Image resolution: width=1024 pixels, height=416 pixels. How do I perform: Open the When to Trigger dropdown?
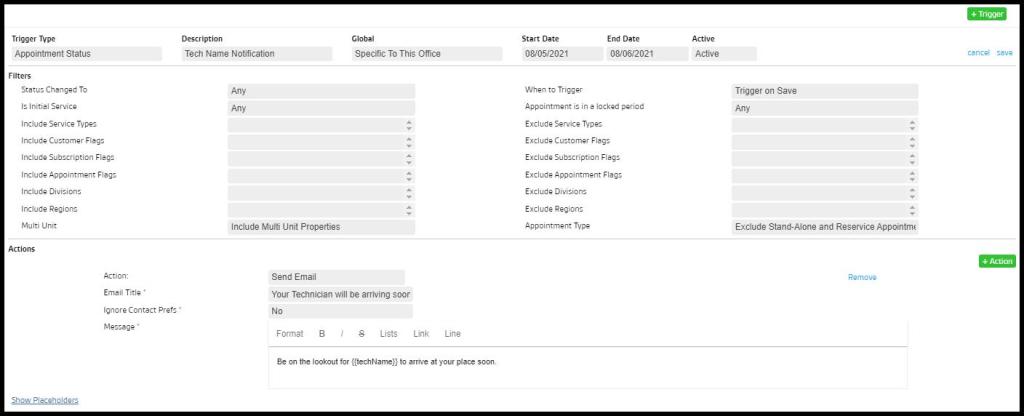tap(824, 91)
